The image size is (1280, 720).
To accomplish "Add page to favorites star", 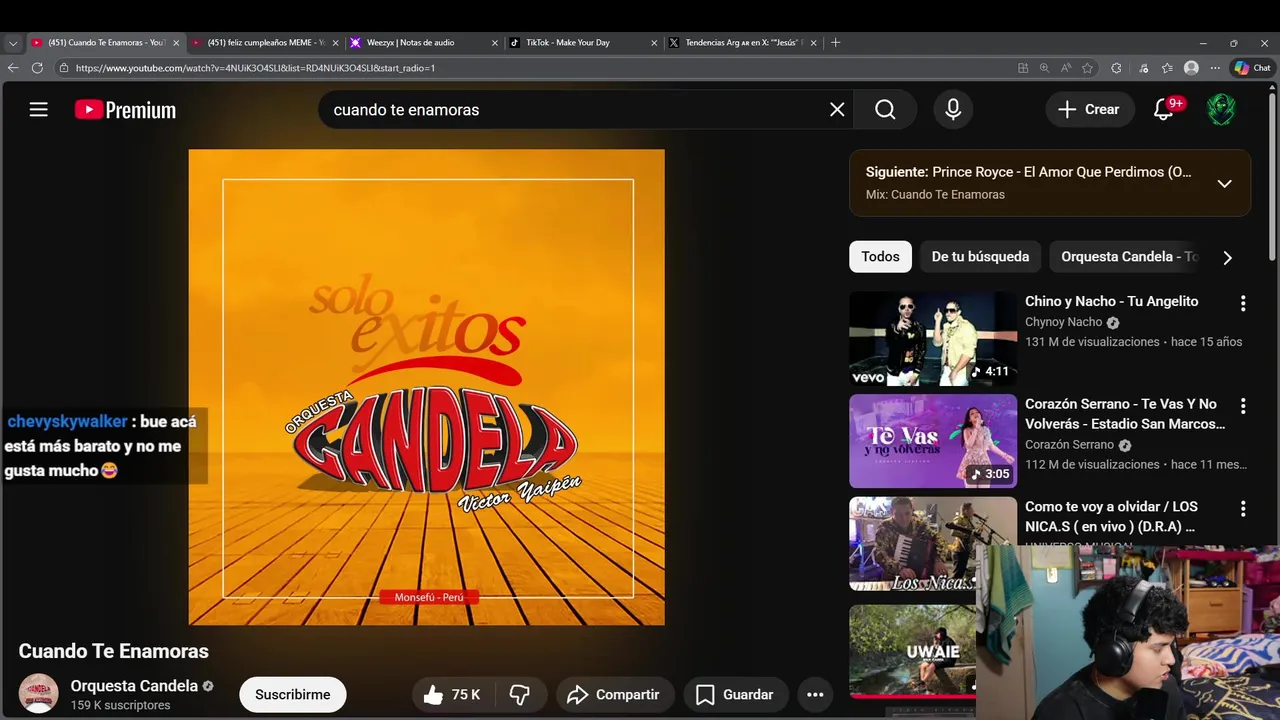I will click(1087, 68).
